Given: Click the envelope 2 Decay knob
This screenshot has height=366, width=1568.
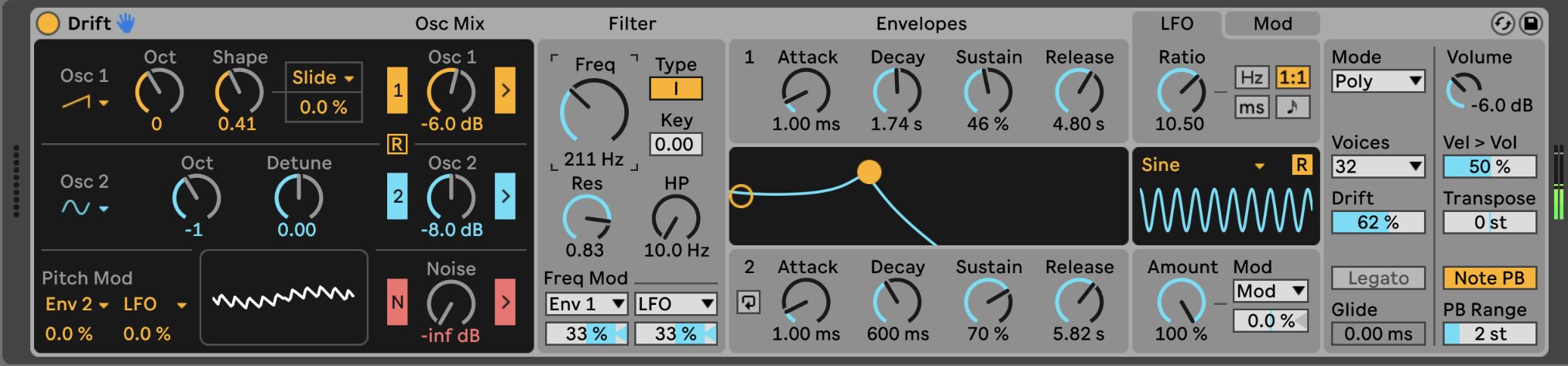Looking at the screenshot, I should click(x=897, y=302).
